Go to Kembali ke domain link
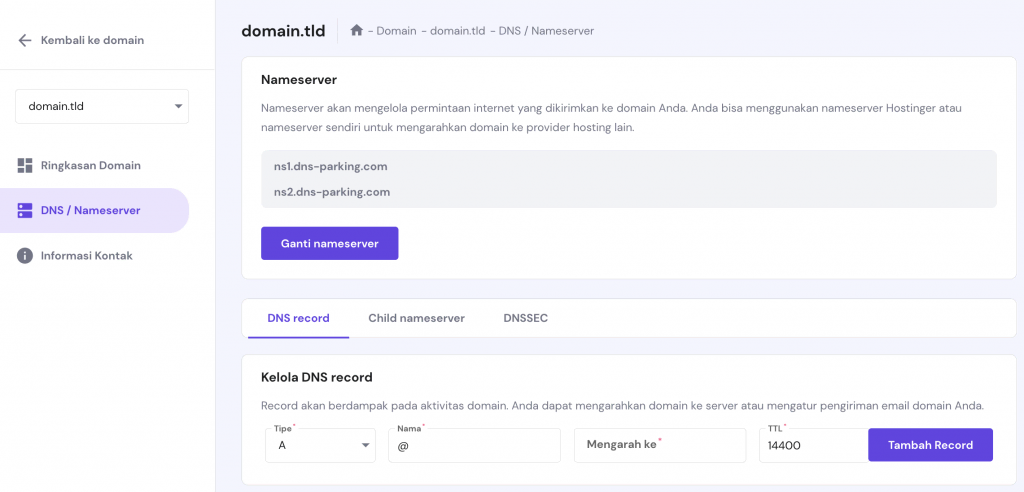The image size is (1024, 492). click(x=92, y=40)
